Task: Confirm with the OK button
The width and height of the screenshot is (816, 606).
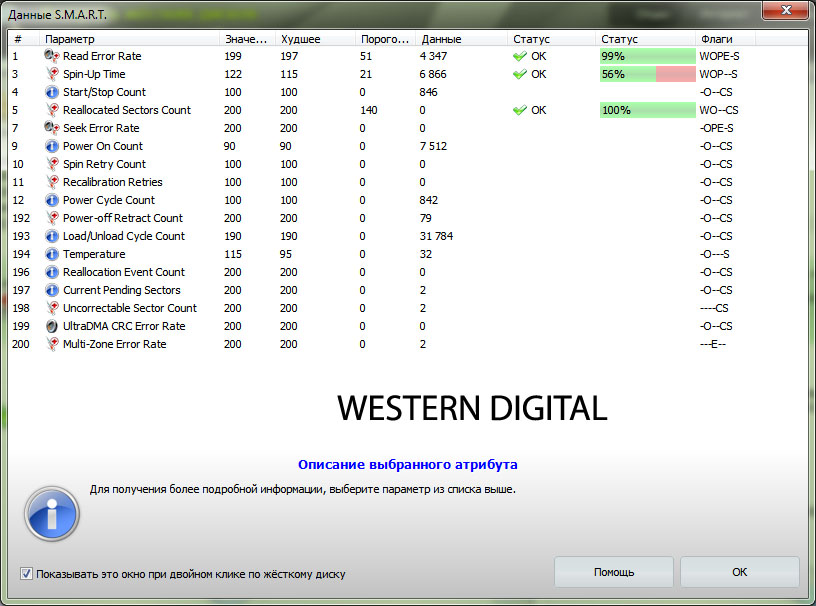Action: tap(740, 572)
